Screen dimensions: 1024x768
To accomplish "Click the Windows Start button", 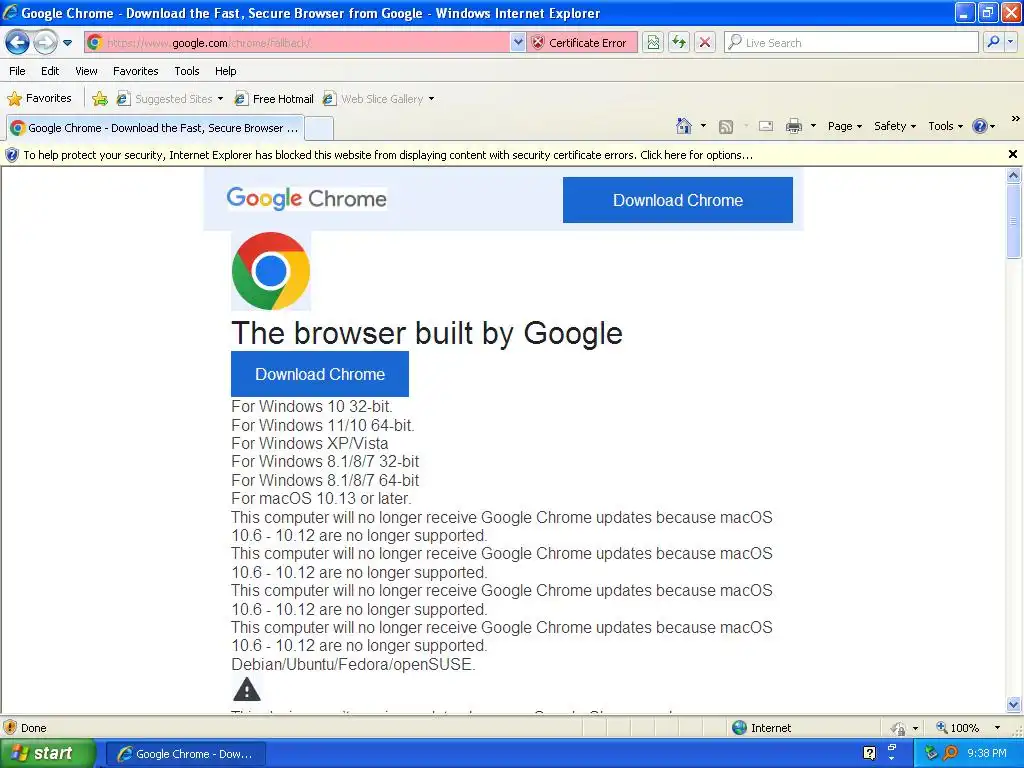I will (48, 754).
